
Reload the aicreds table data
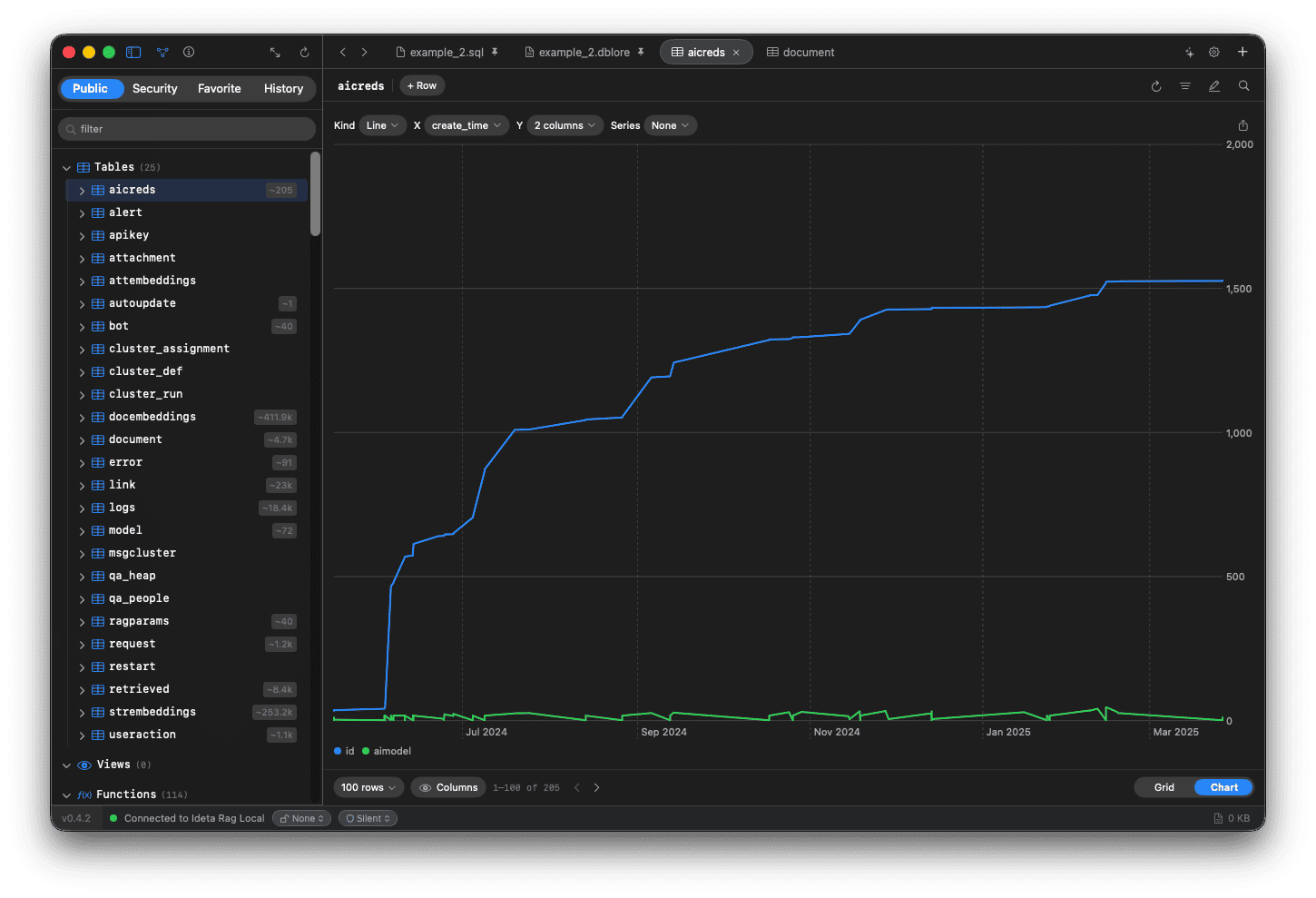(x=1156, y=86)
